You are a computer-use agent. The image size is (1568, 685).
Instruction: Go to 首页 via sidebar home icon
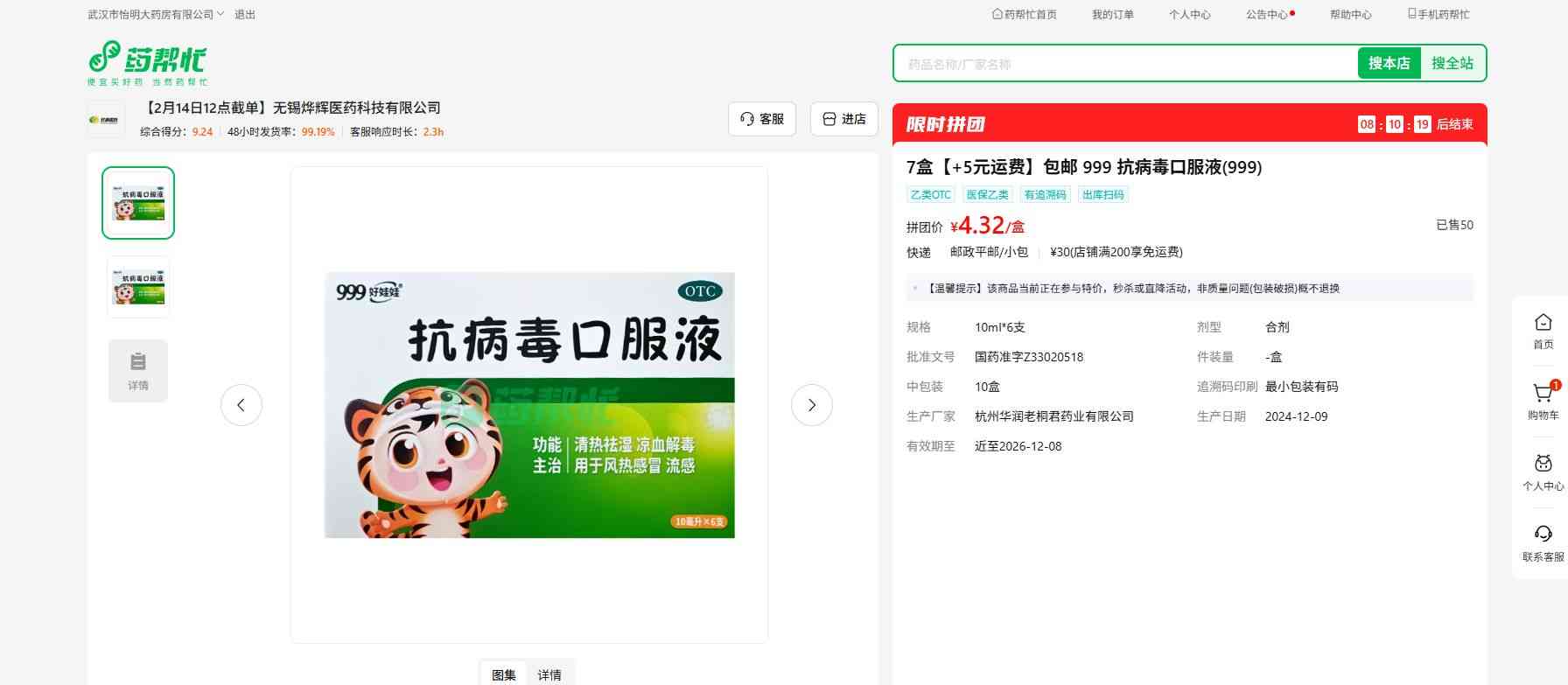[1543, 331]
